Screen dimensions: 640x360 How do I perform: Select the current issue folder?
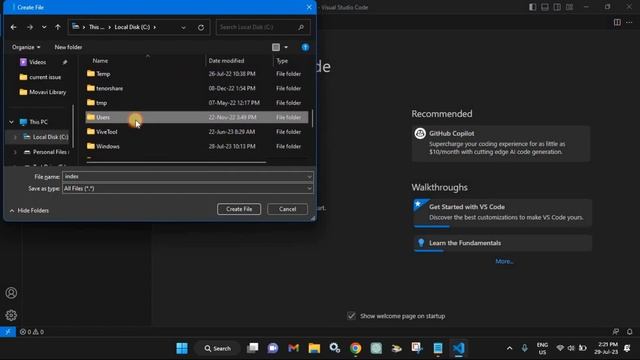tap(45, 77)
